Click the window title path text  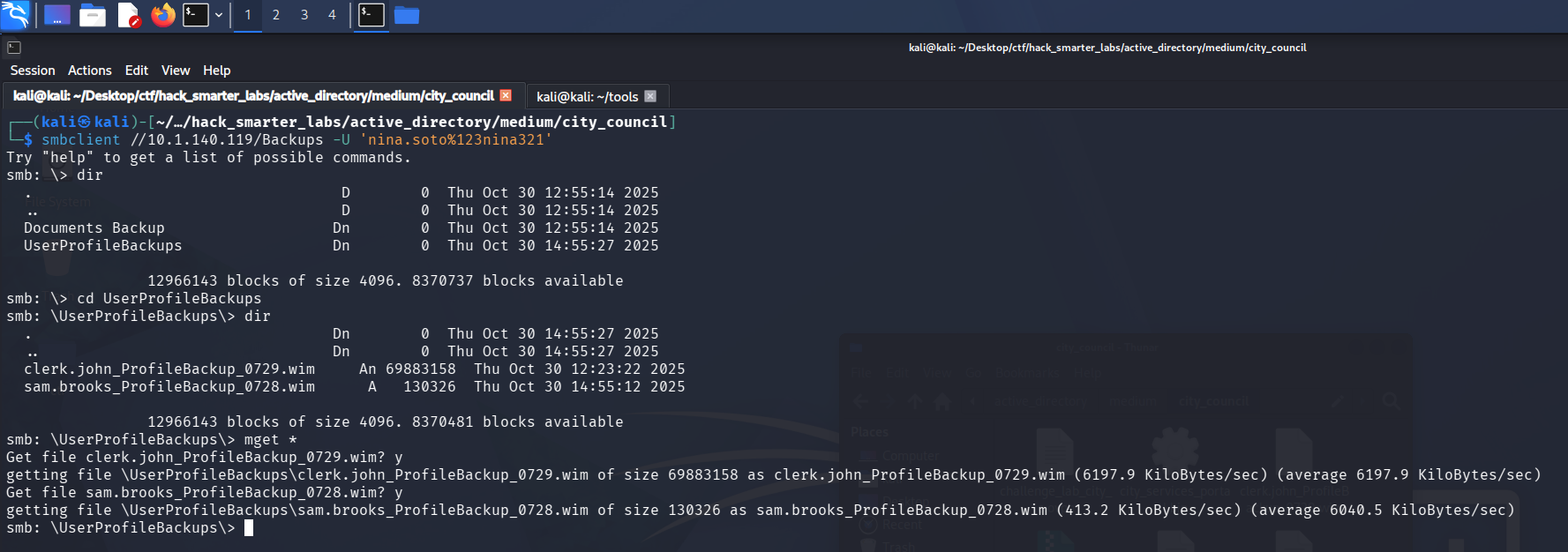1107,48
